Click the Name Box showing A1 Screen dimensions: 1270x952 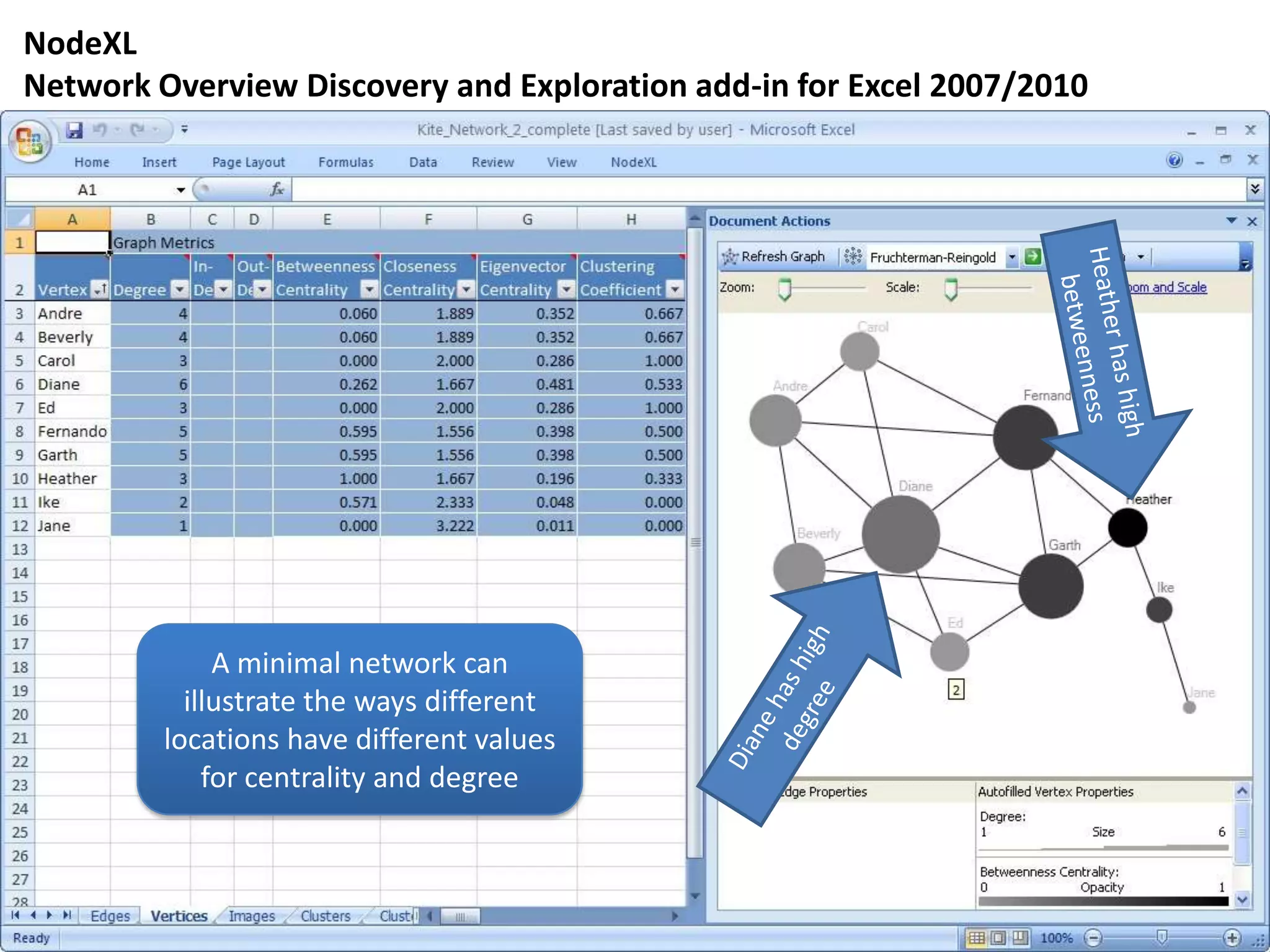(x=87, y=190)
